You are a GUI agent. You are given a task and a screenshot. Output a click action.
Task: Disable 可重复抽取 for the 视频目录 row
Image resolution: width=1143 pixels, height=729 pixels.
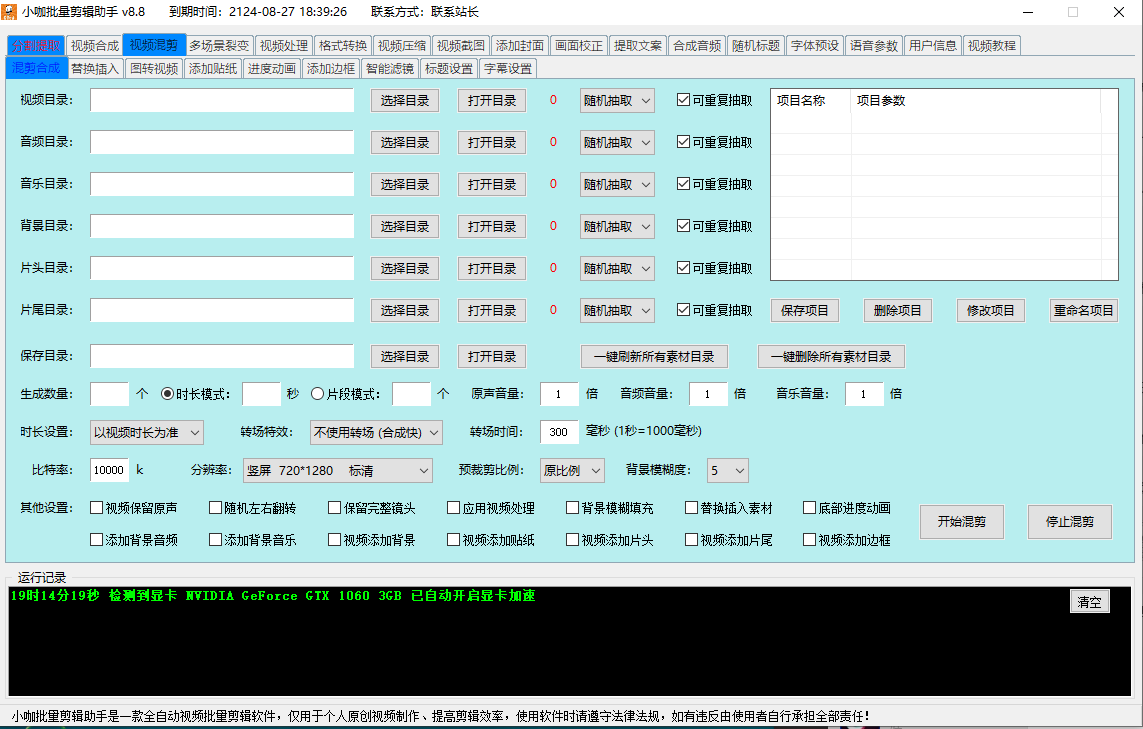[x=683, y=100]
